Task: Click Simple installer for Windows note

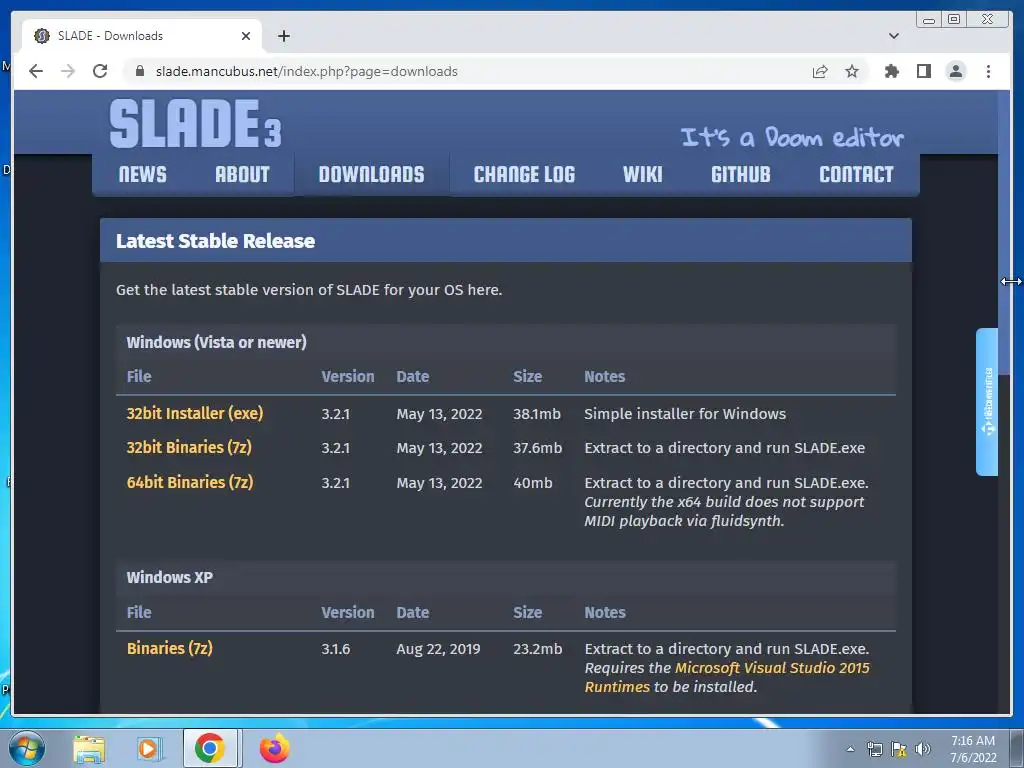Action: tap(685, 414)
